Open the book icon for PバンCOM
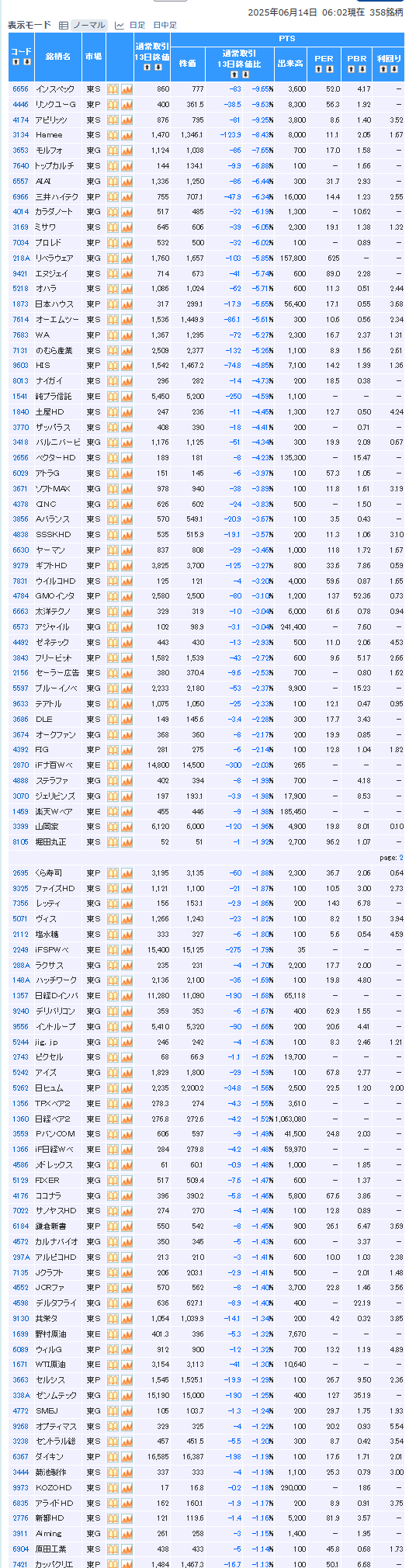Screen dimensions: 416x1568 pyautogui.click(x=113, y=1134)
